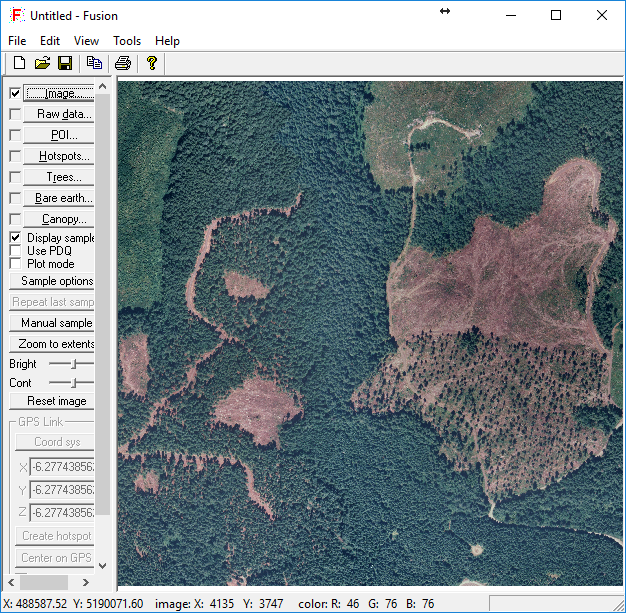Uncheck the Image layer checkbox
Image resolution: width=626 pixels, height=613 pixels.
[x=15, y=93]
